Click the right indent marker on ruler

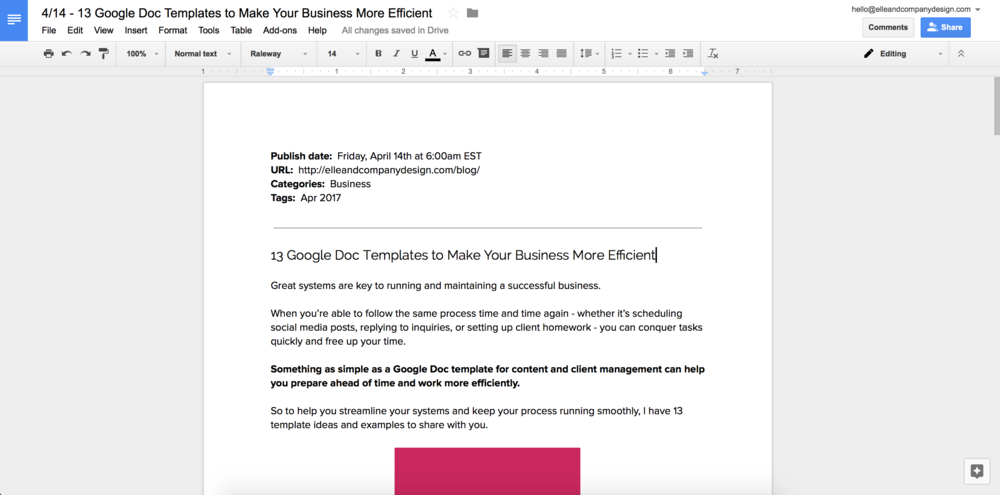coord(704,73)
